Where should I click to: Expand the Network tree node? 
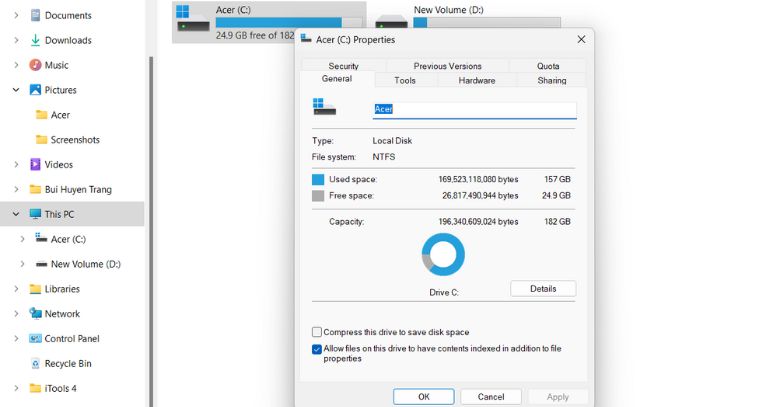(16, 314)
